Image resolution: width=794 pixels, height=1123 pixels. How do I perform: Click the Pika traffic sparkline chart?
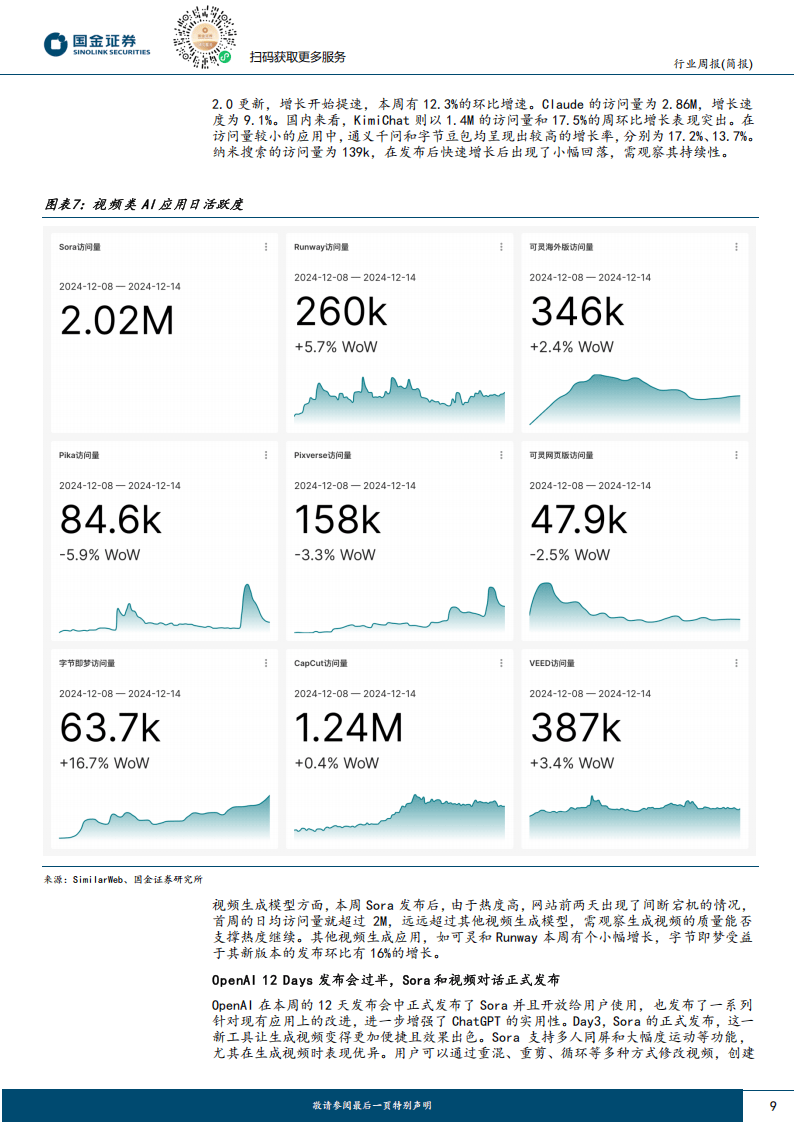165,608
